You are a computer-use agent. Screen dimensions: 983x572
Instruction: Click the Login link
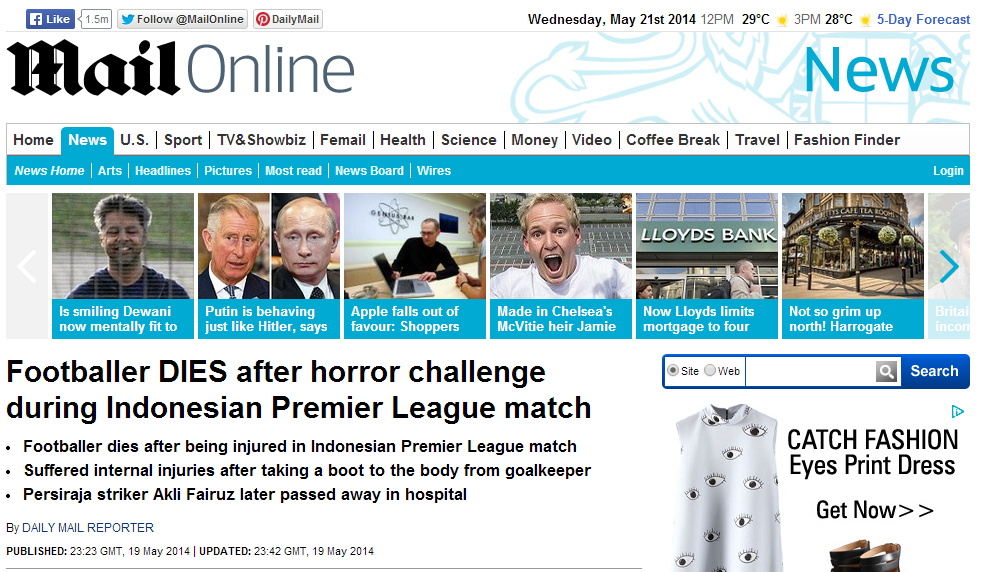(x=948, y=171)
